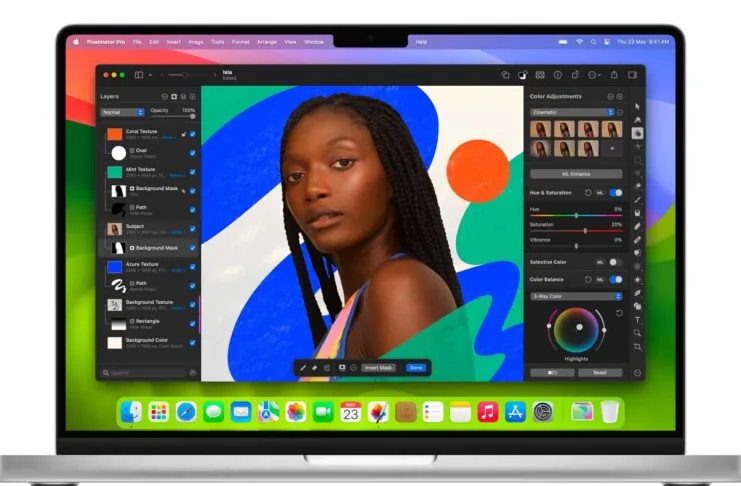Click the Reset button
Viewport: 741px width, 486px height.
[600, 373]
